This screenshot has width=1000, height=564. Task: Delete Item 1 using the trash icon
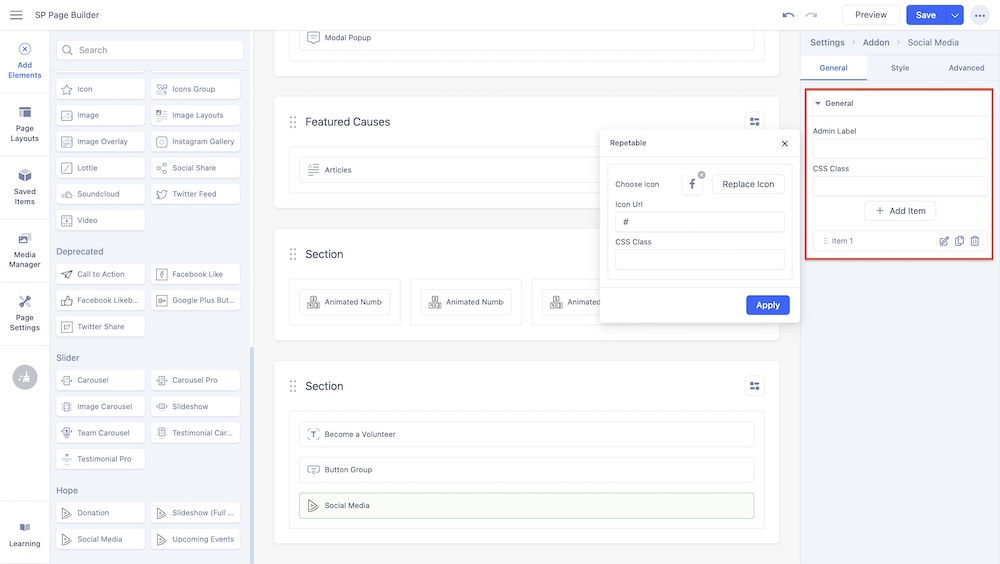[975, 241]
